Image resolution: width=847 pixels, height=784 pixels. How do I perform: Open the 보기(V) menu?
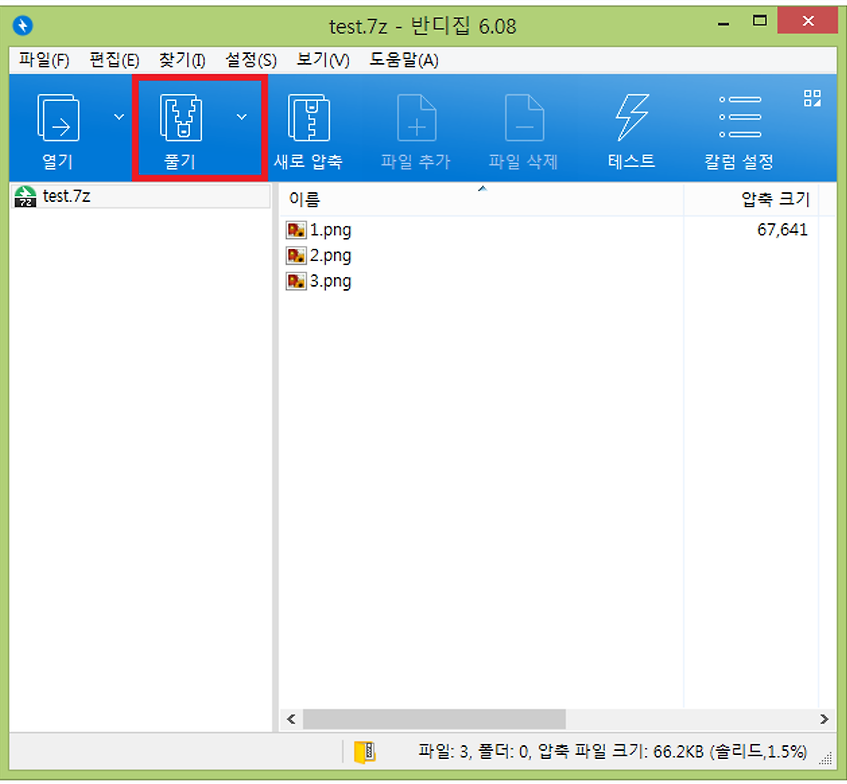click(320, 60)
